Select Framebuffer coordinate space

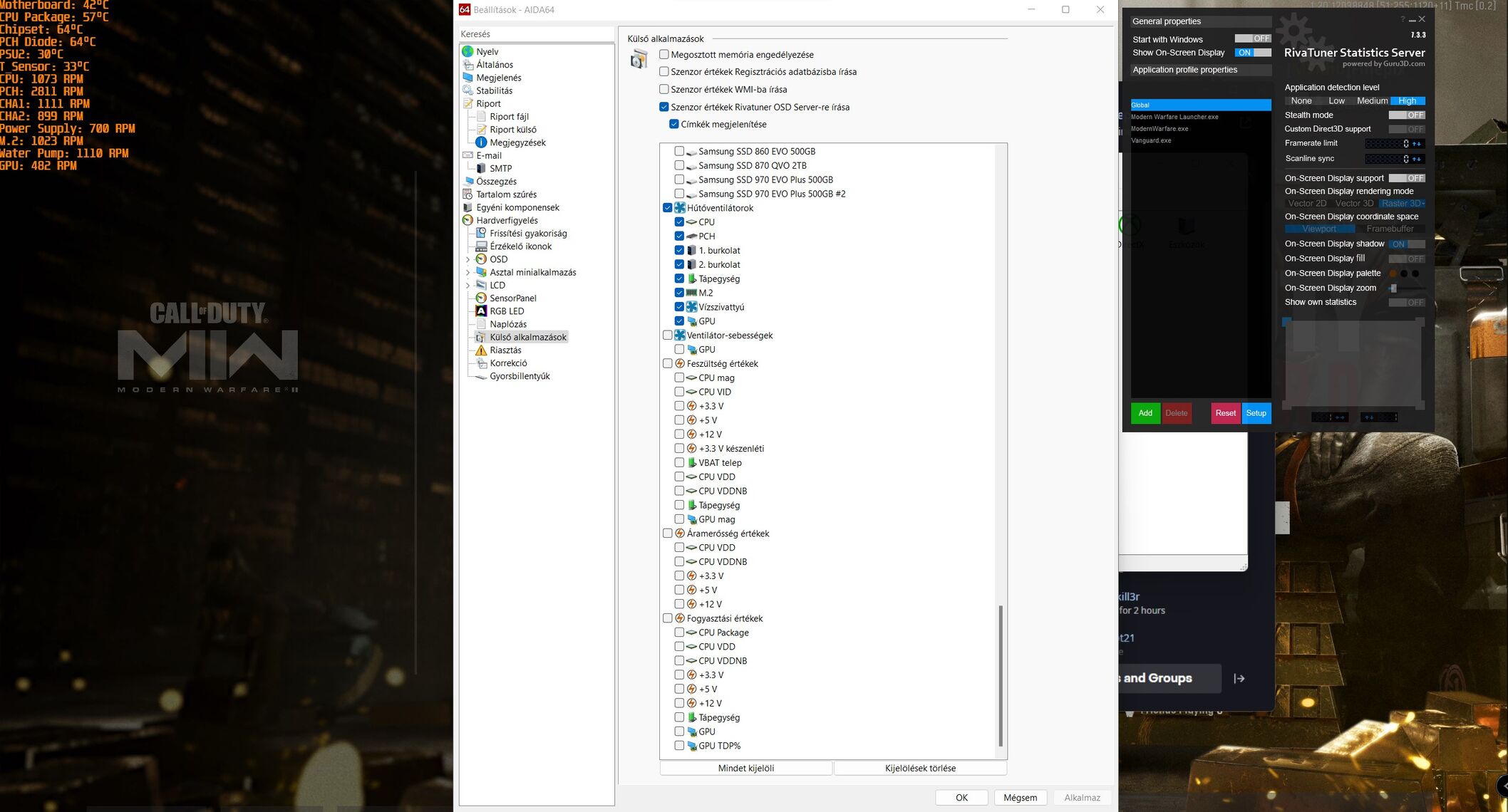(x=1390, y=229)
